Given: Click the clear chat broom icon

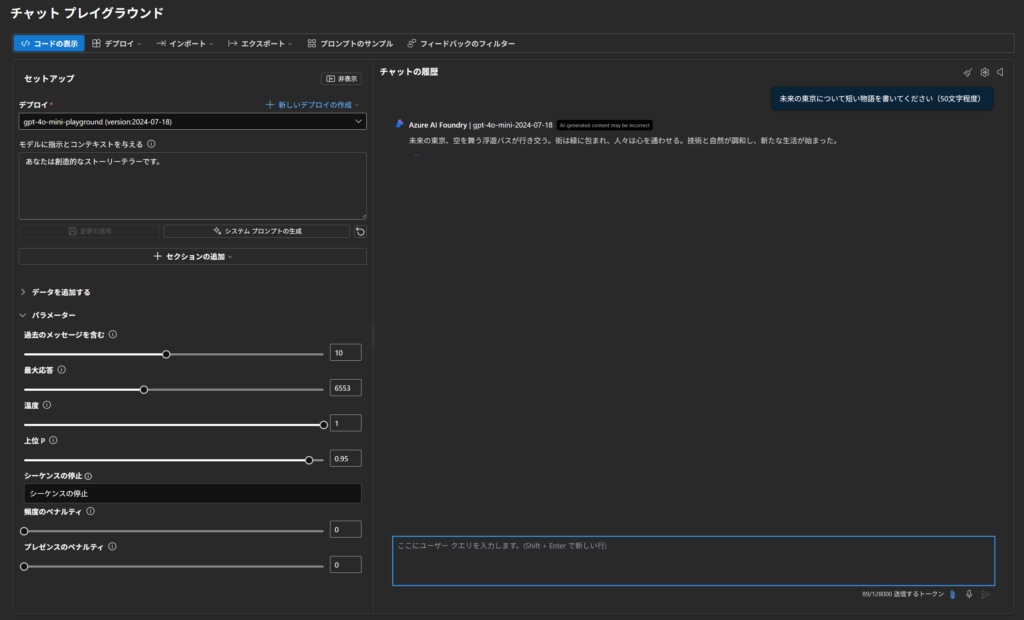Looking at the screenshot, I should tap(967, 72).
